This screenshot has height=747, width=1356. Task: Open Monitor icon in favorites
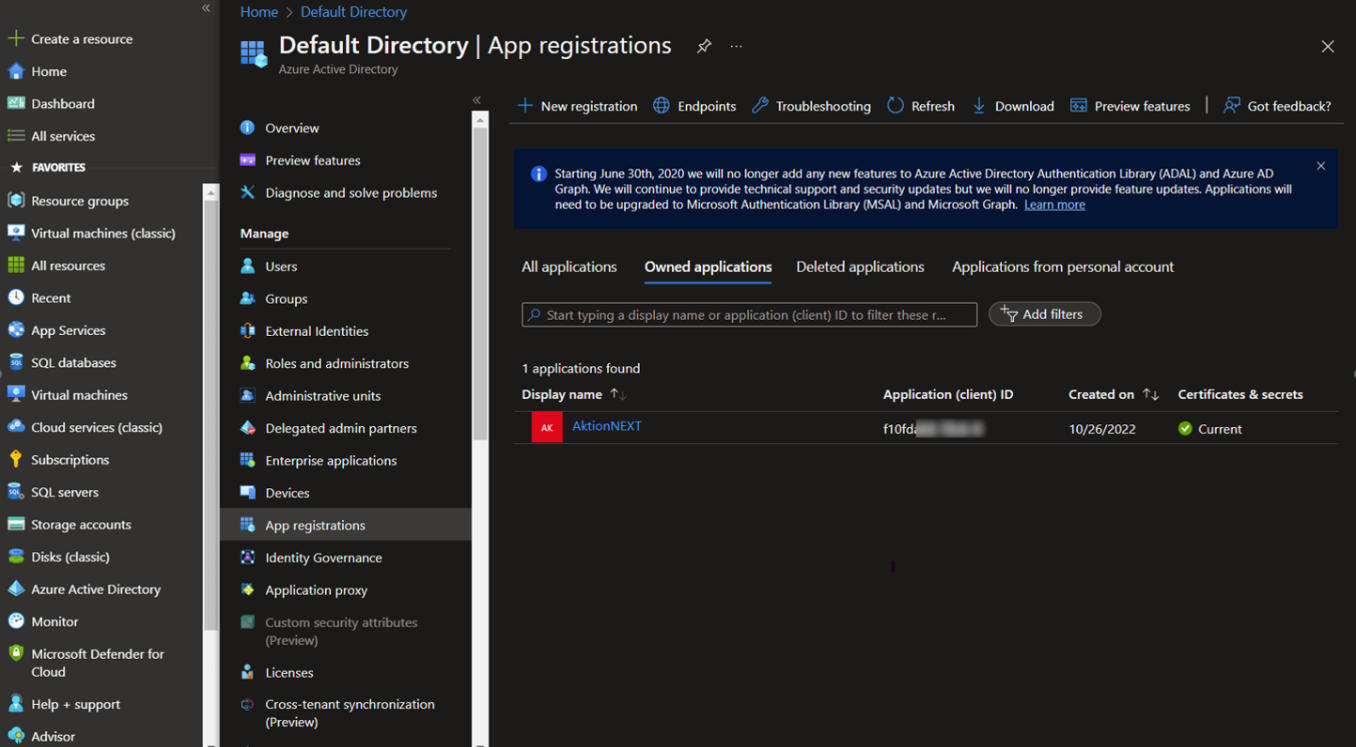point(16,621)
